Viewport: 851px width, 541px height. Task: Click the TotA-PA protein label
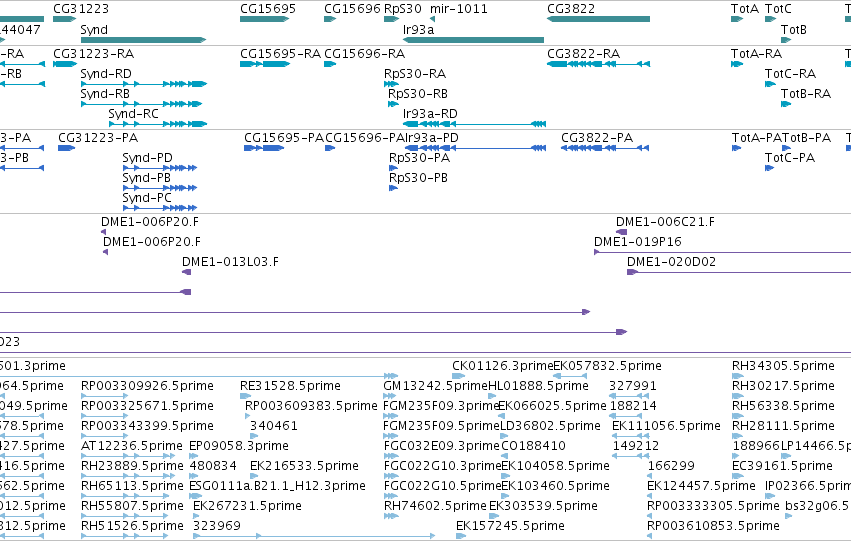(x=757, y=138)
